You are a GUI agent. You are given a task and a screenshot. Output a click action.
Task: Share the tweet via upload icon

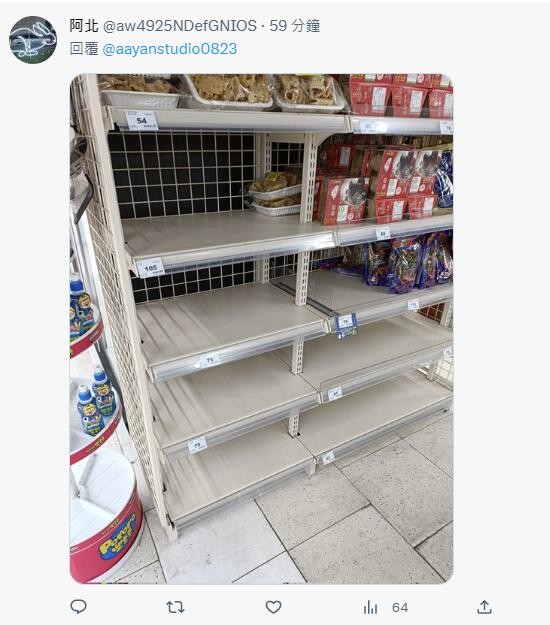484,607
